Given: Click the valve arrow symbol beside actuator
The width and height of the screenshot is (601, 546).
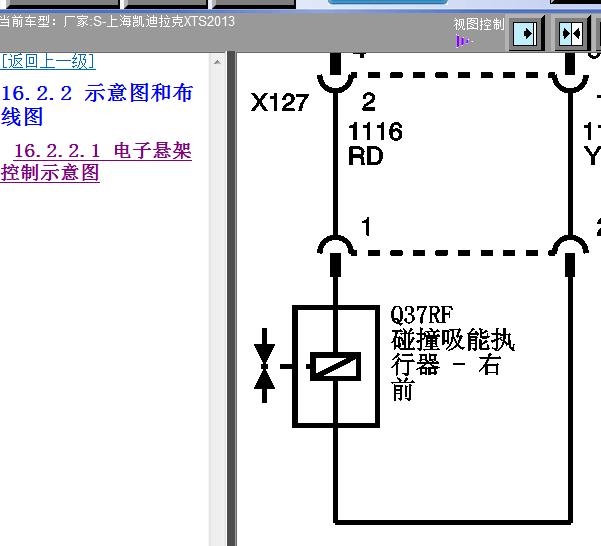Looking at the screenshot, I should pos(264,366).
